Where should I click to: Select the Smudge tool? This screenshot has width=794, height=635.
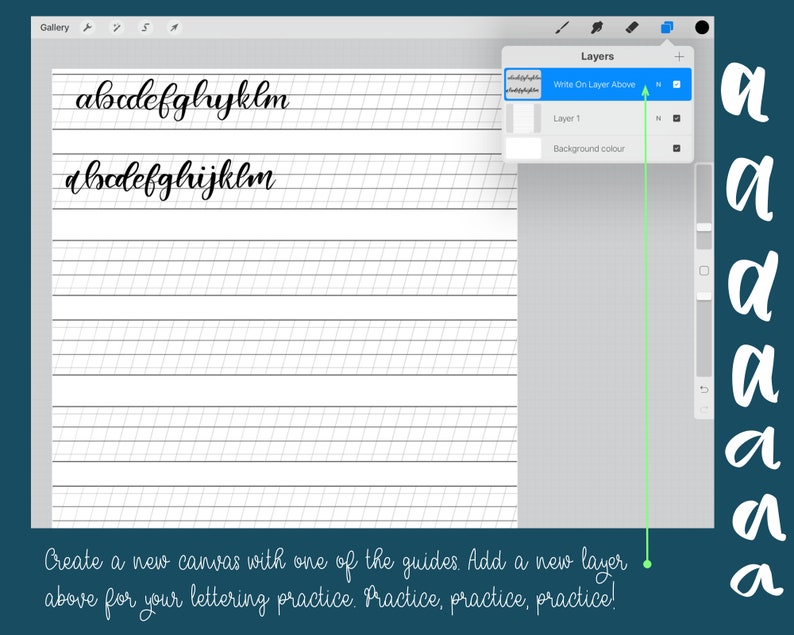pos(597,27)
